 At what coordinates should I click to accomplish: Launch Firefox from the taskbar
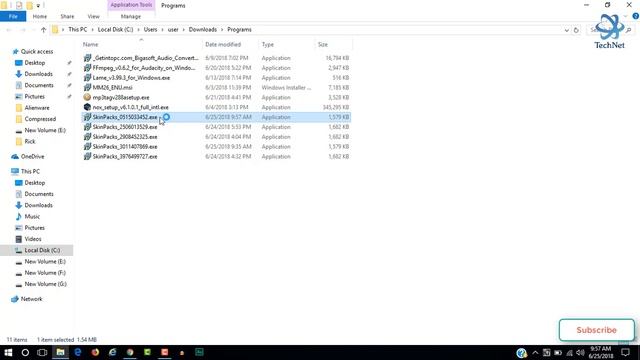click(95, 352)
